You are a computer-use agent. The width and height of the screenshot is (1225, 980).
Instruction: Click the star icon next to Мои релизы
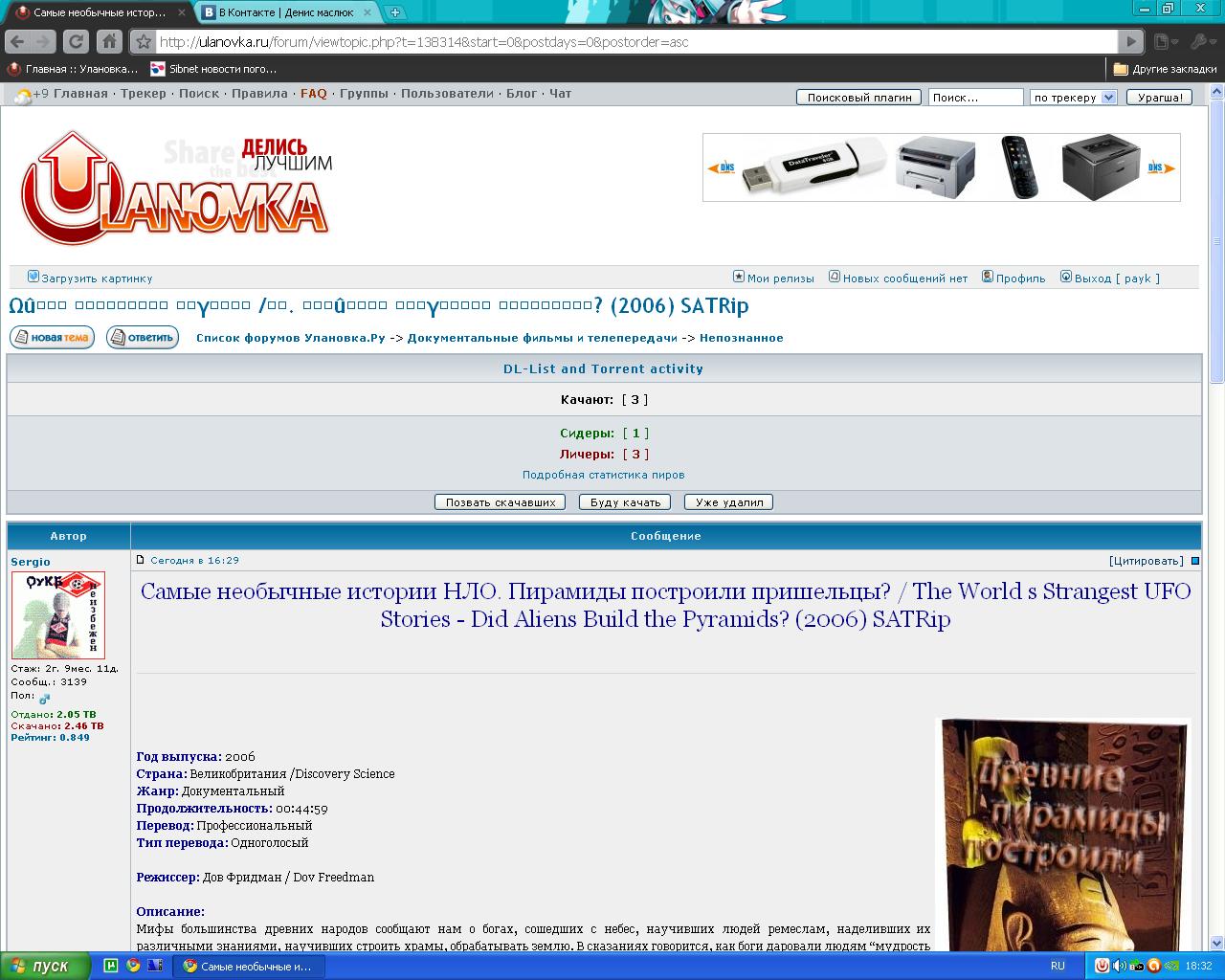point(738,277)
